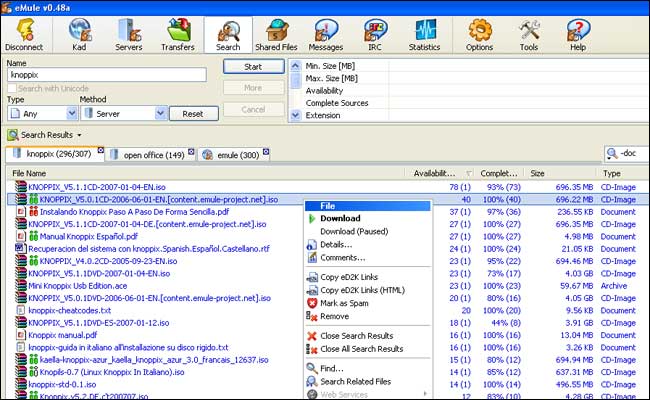Open the Shared Files panel

[x=274, y=33]
